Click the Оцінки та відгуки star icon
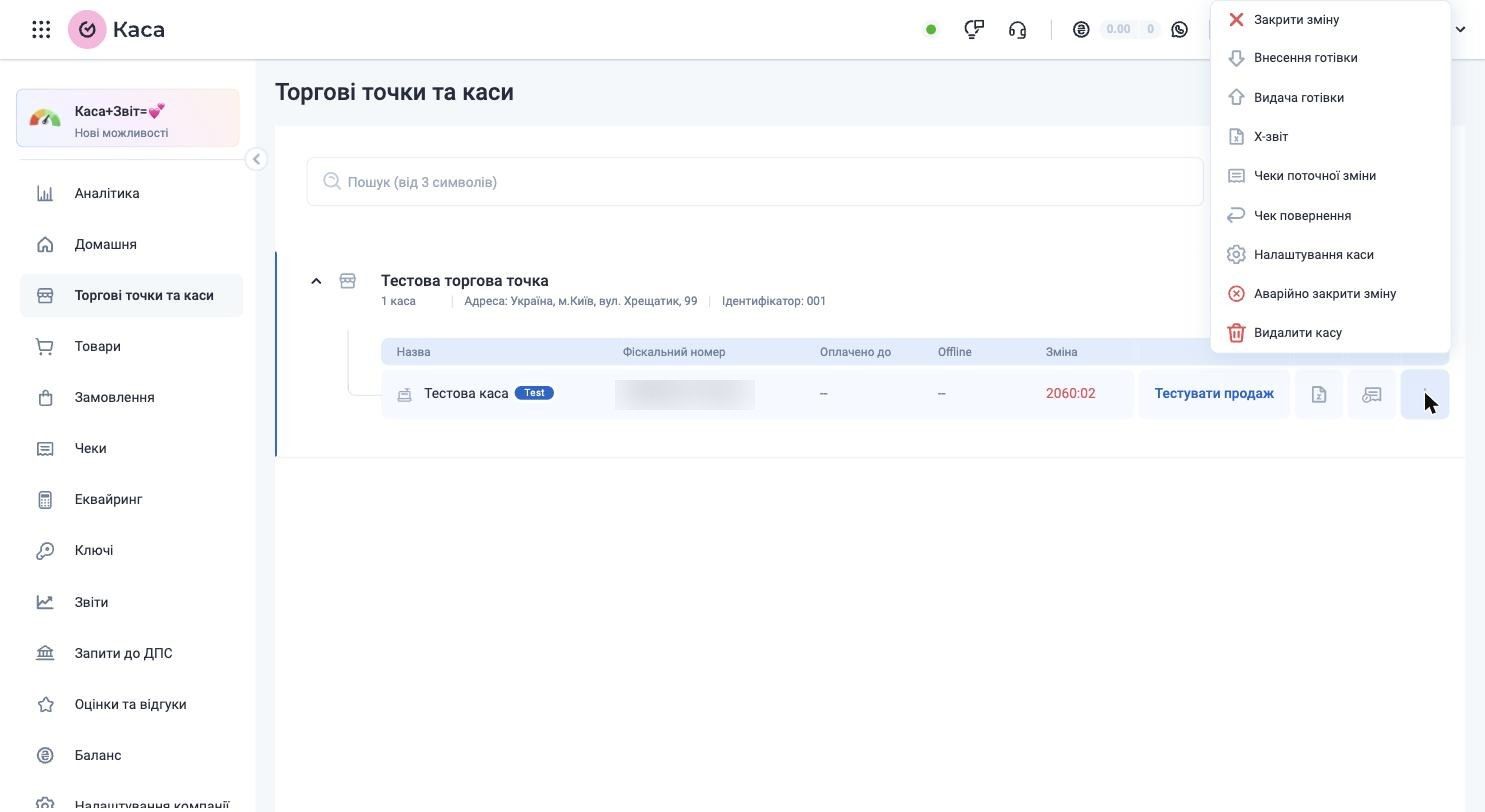1485x812 pixels. click(45, 704)
